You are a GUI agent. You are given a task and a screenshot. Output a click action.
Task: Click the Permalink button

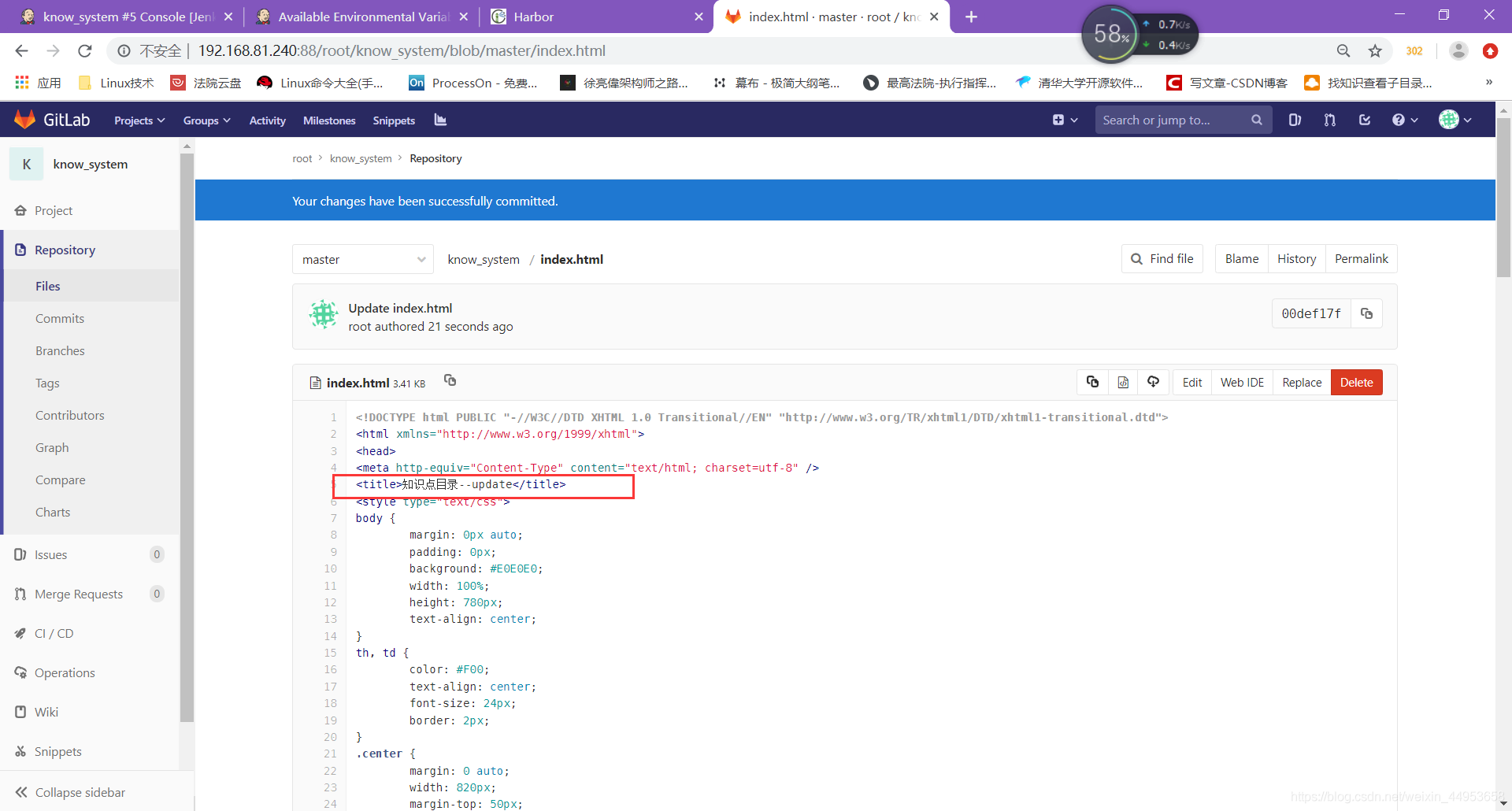point(1361,258)
